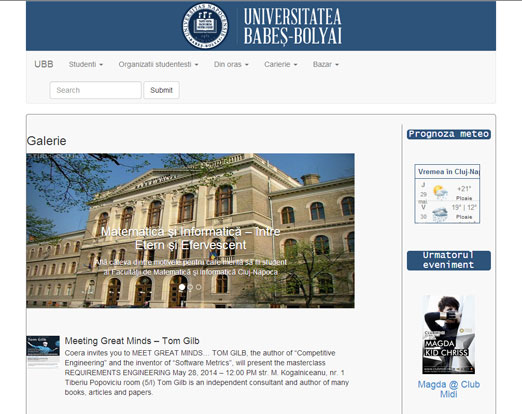Image resolution: width=522 pixels, height=414 pixels.
Task: Focus the Search input field
Action: pos(96,90)
